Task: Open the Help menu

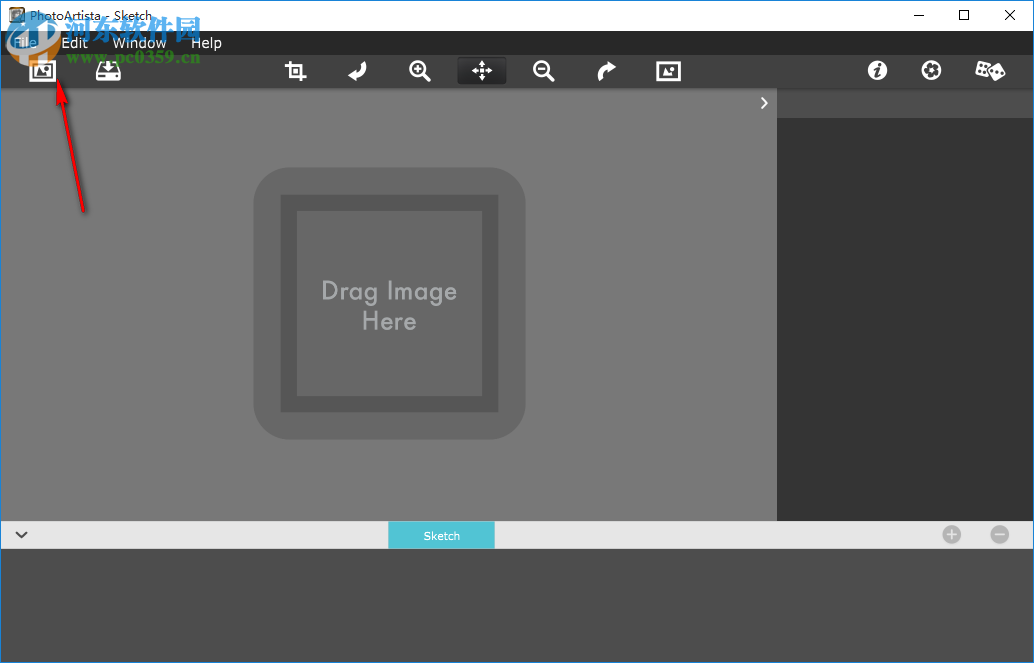Action: click(x=206, y=43)
